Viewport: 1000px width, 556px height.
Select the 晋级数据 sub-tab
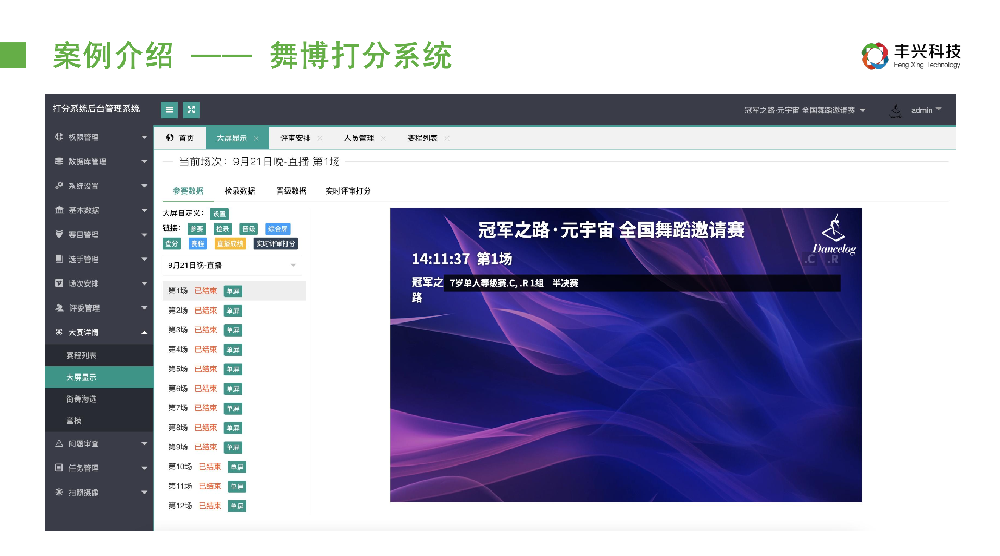click(291, 191)
